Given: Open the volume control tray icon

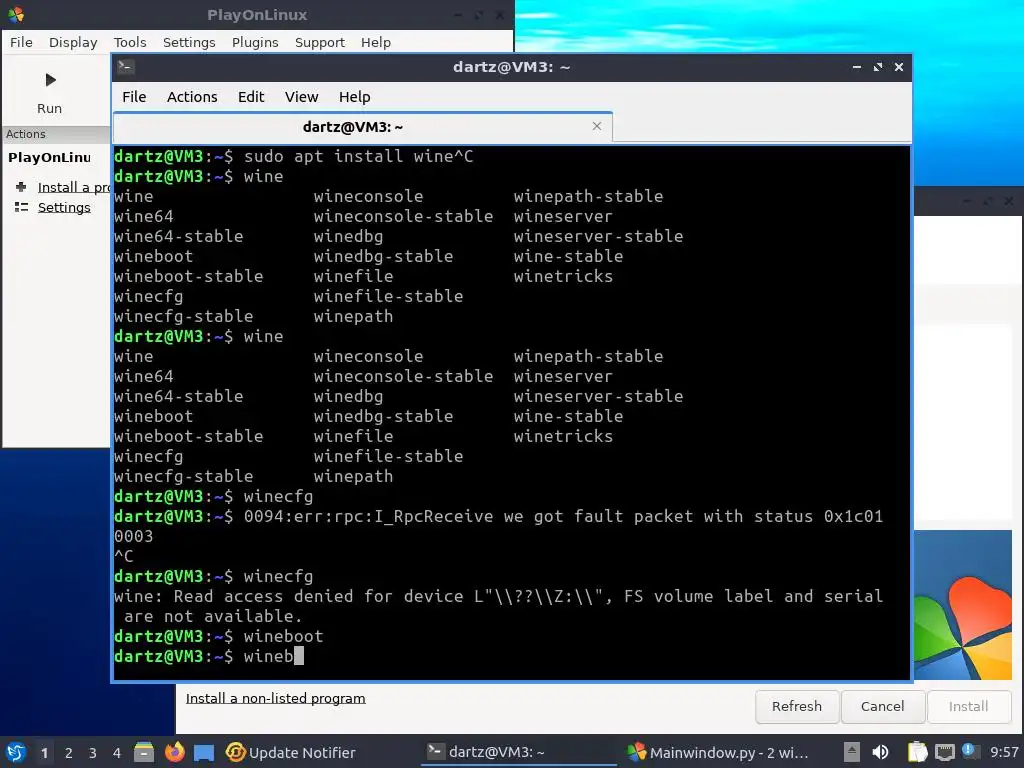Looking at the screenshot, I should pos(880,752).
